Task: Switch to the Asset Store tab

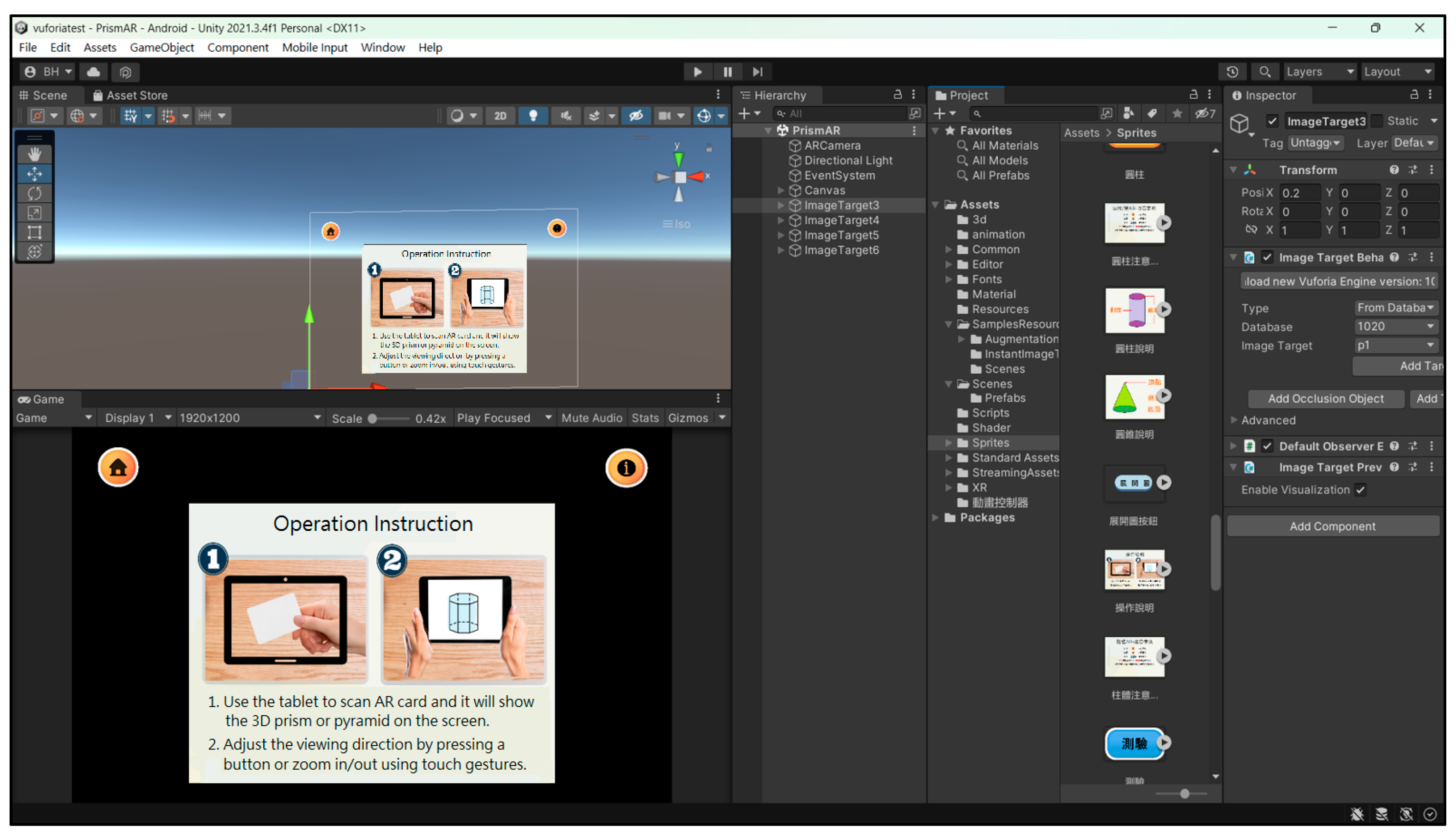Action: 130,95
